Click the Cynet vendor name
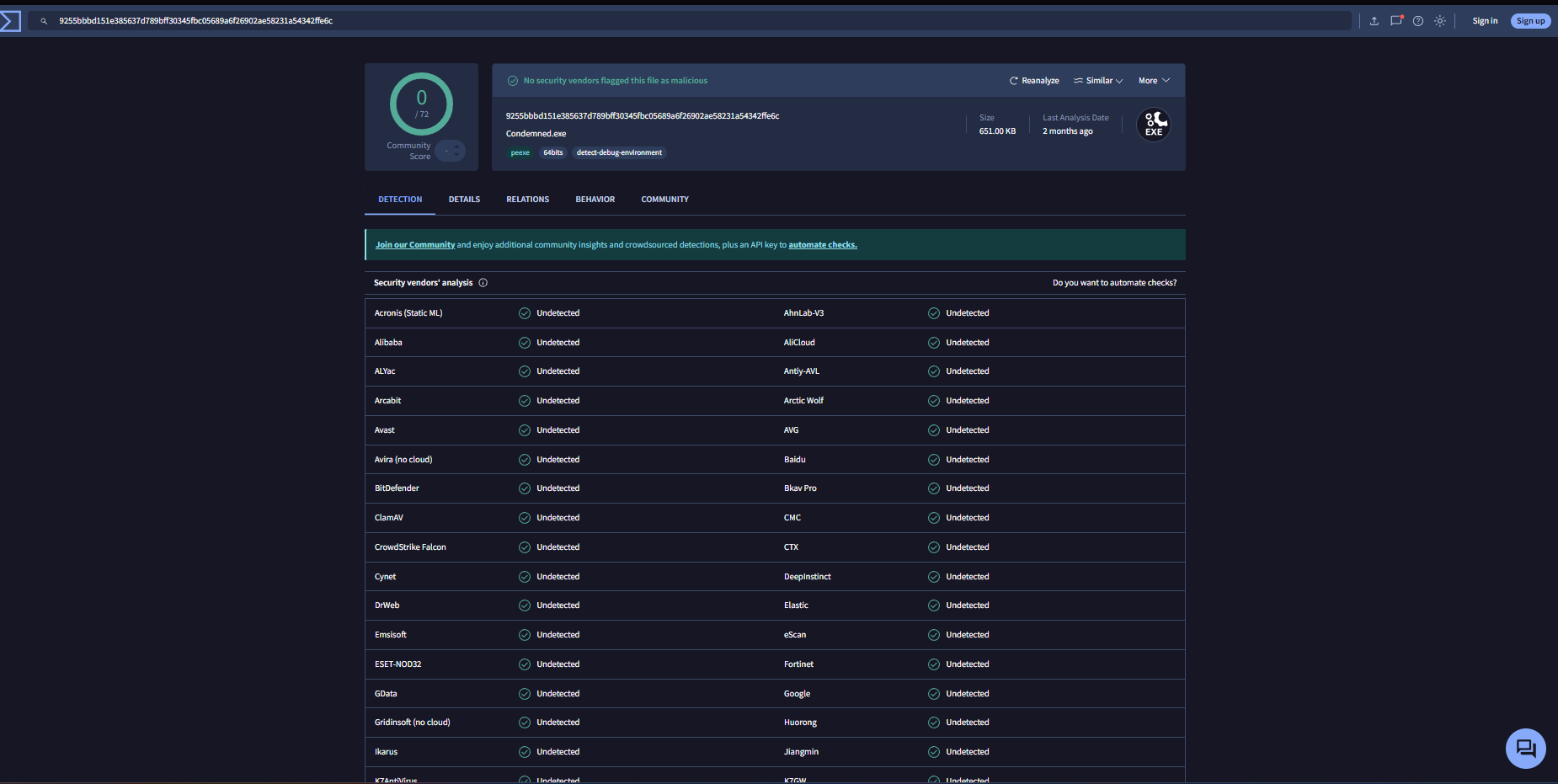Screen dimensions: 1558x784 385,577
